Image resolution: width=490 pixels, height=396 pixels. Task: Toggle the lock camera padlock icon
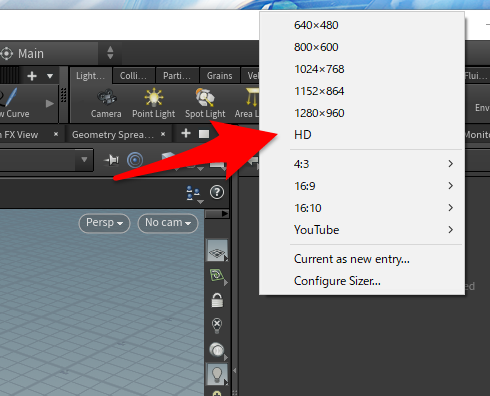[x=217, y=300]
